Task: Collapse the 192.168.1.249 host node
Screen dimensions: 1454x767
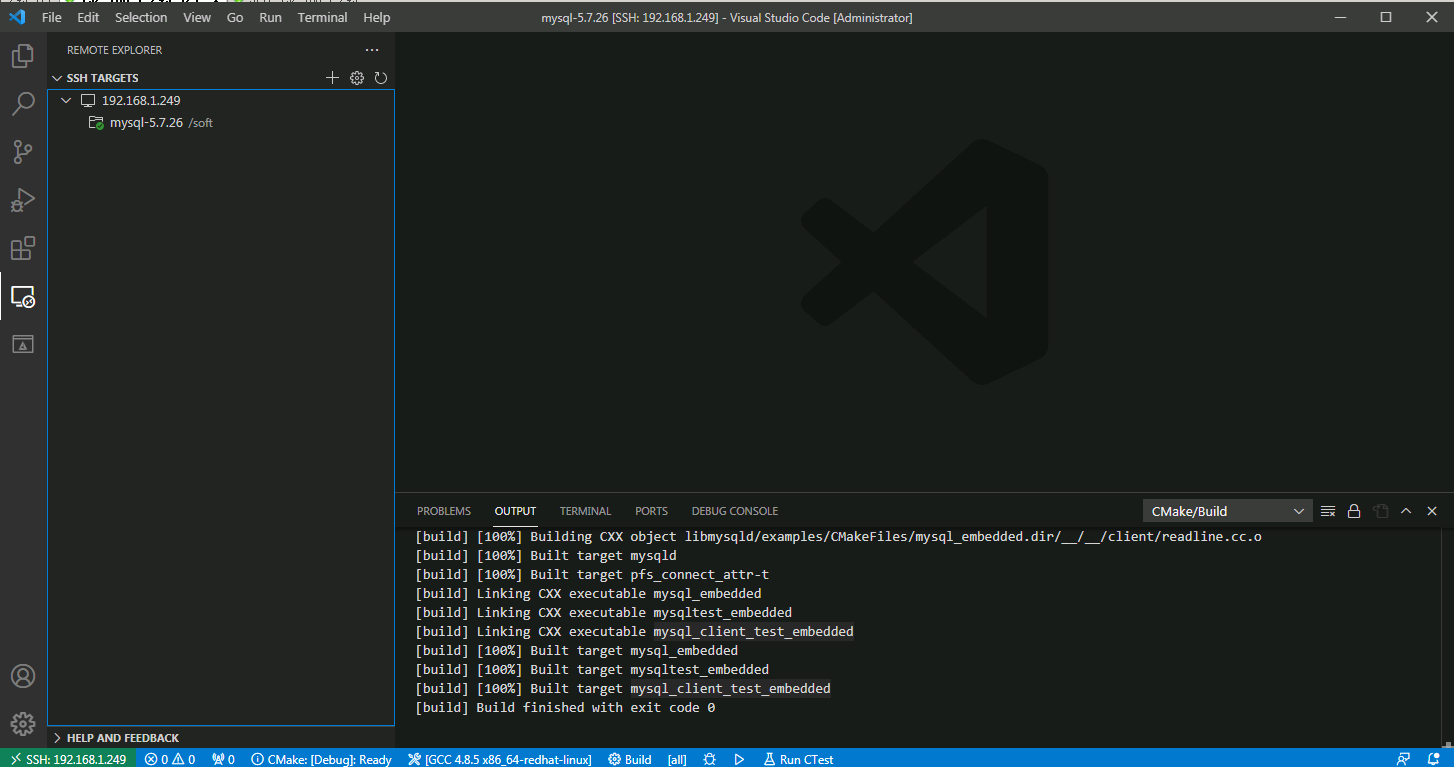Action: tap(66, 100)
